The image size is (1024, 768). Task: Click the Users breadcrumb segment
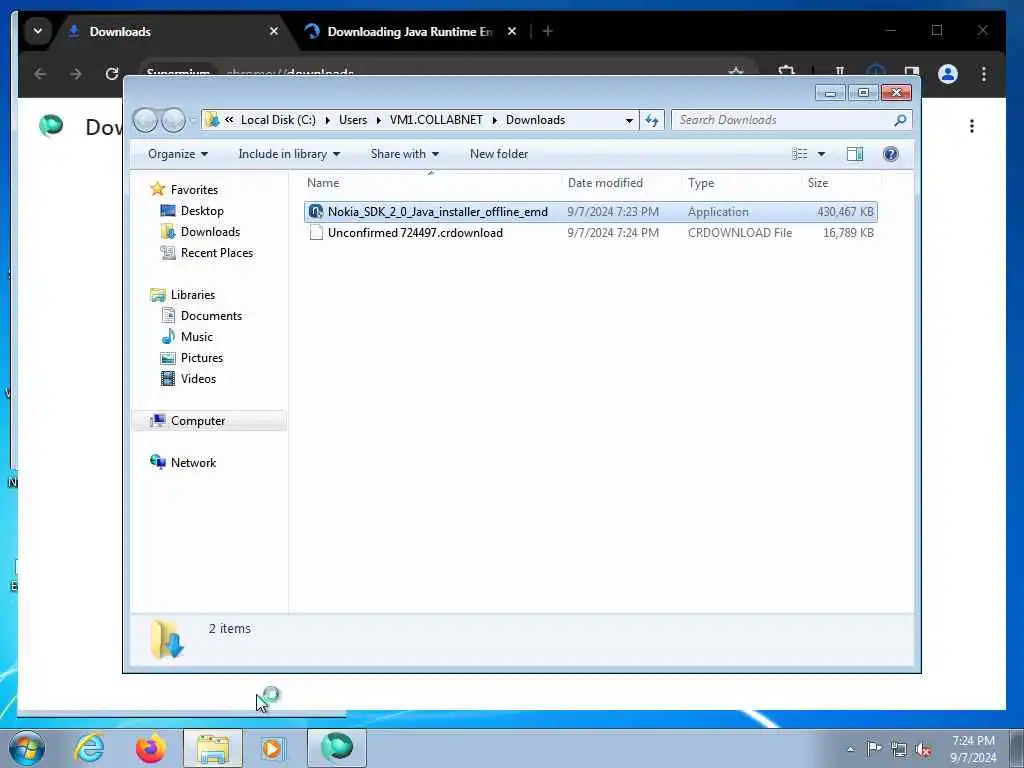tap(353, 120)
